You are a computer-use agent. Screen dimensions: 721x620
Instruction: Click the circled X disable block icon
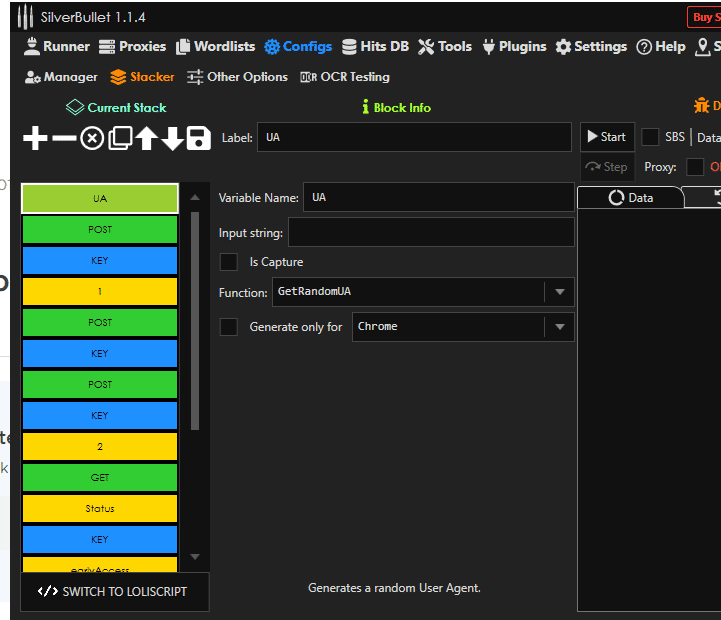92,138
